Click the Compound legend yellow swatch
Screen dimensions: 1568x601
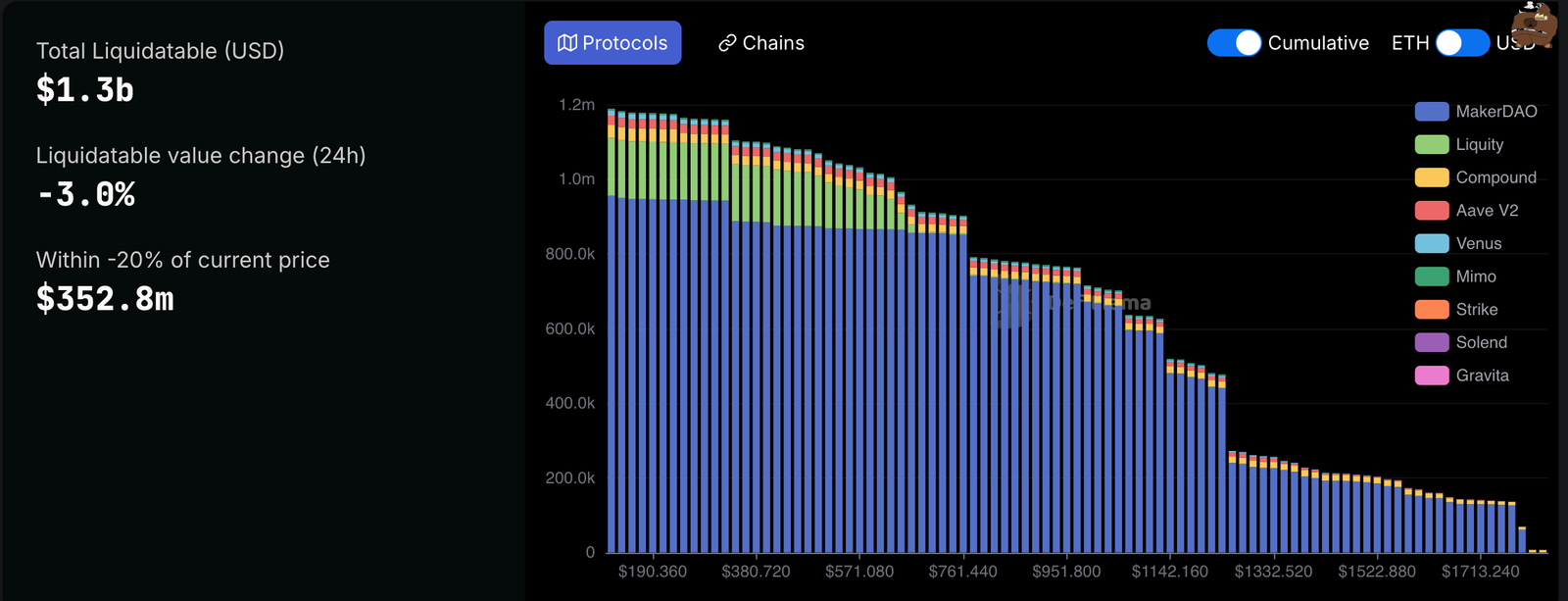pos(1432,177)
